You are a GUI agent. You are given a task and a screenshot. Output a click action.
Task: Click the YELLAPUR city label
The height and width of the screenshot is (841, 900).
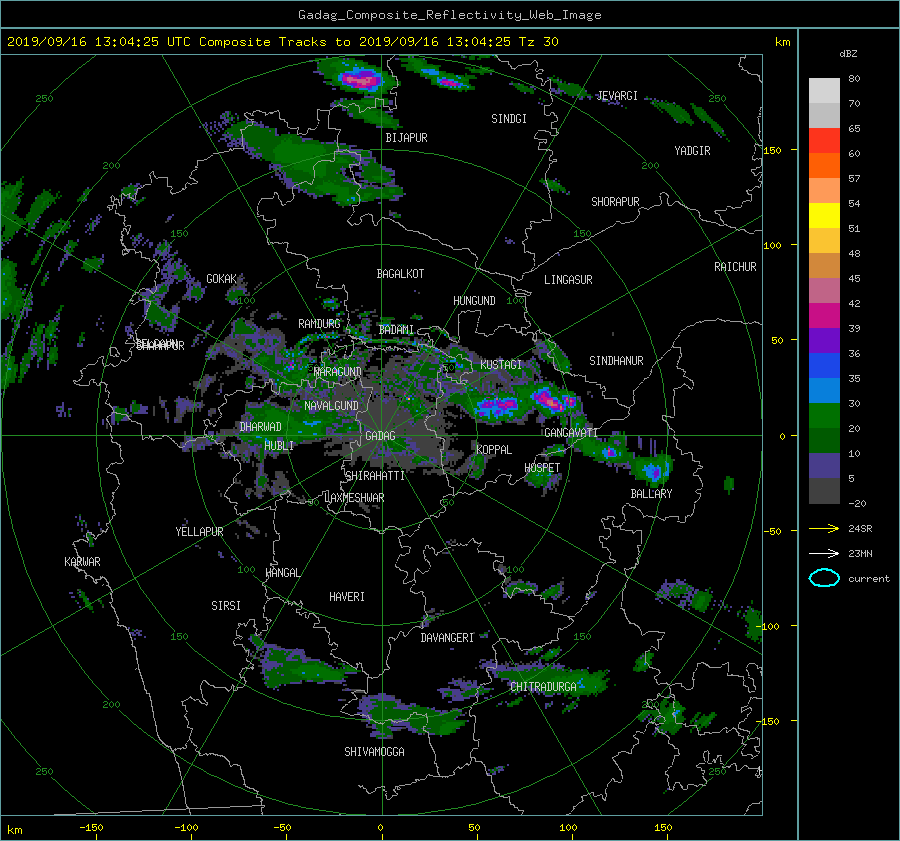pyautogui.click(x=199, y=532)
